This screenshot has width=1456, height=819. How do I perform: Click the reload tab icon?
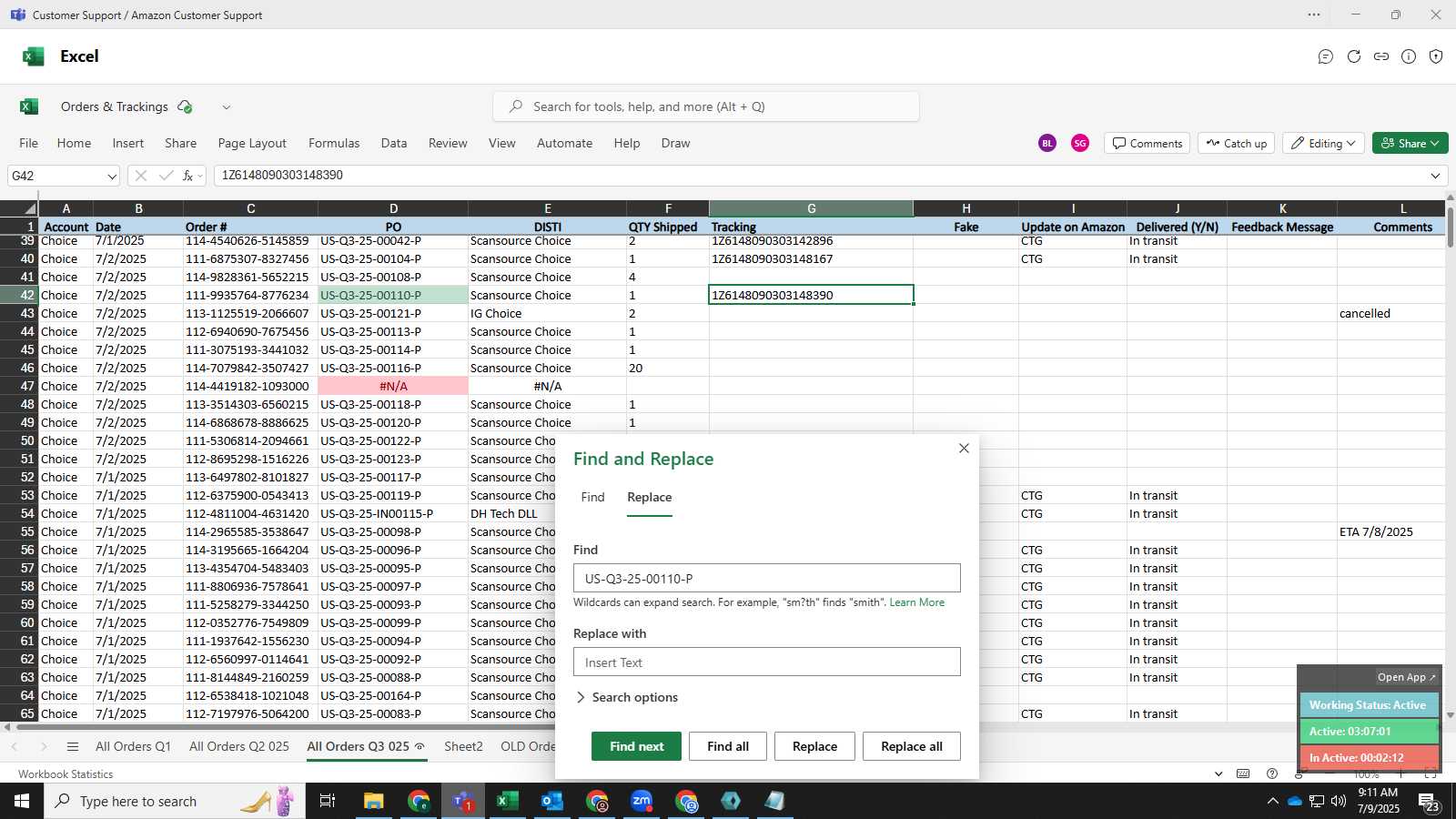1354,56
